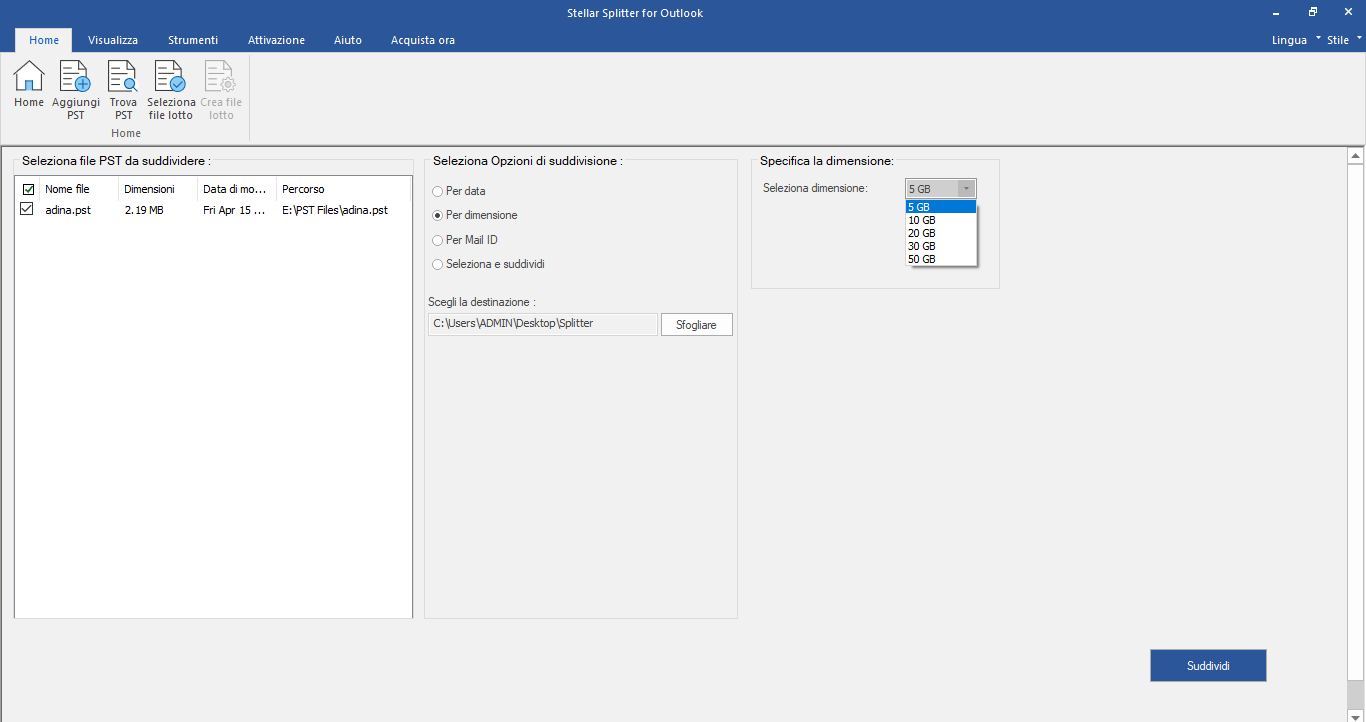Pick 50 GB from the list

(x=941, y=259)
